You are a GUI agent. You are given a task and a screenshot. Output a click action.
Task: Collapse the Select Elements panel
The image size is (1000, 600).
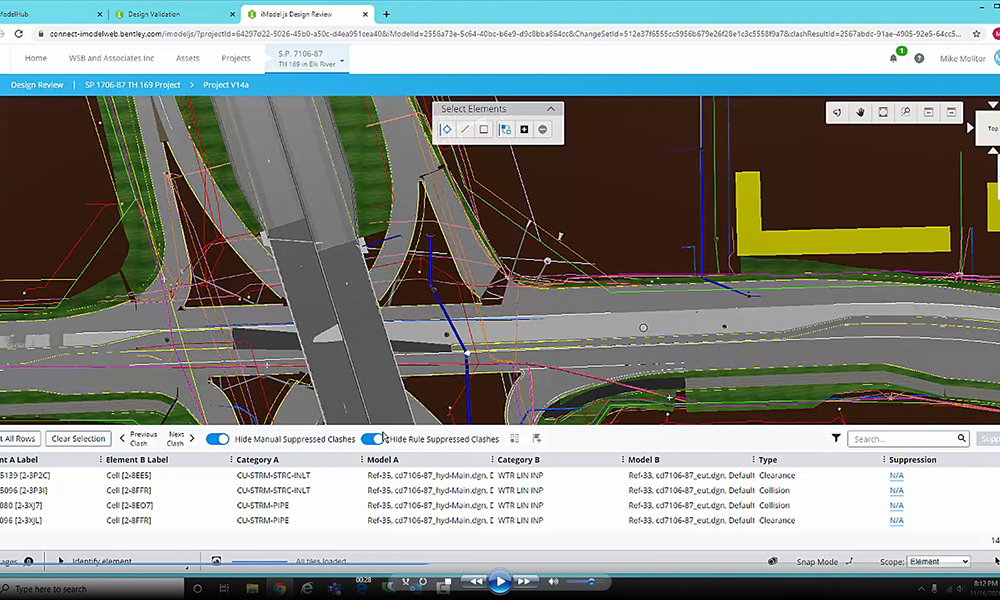550,109
